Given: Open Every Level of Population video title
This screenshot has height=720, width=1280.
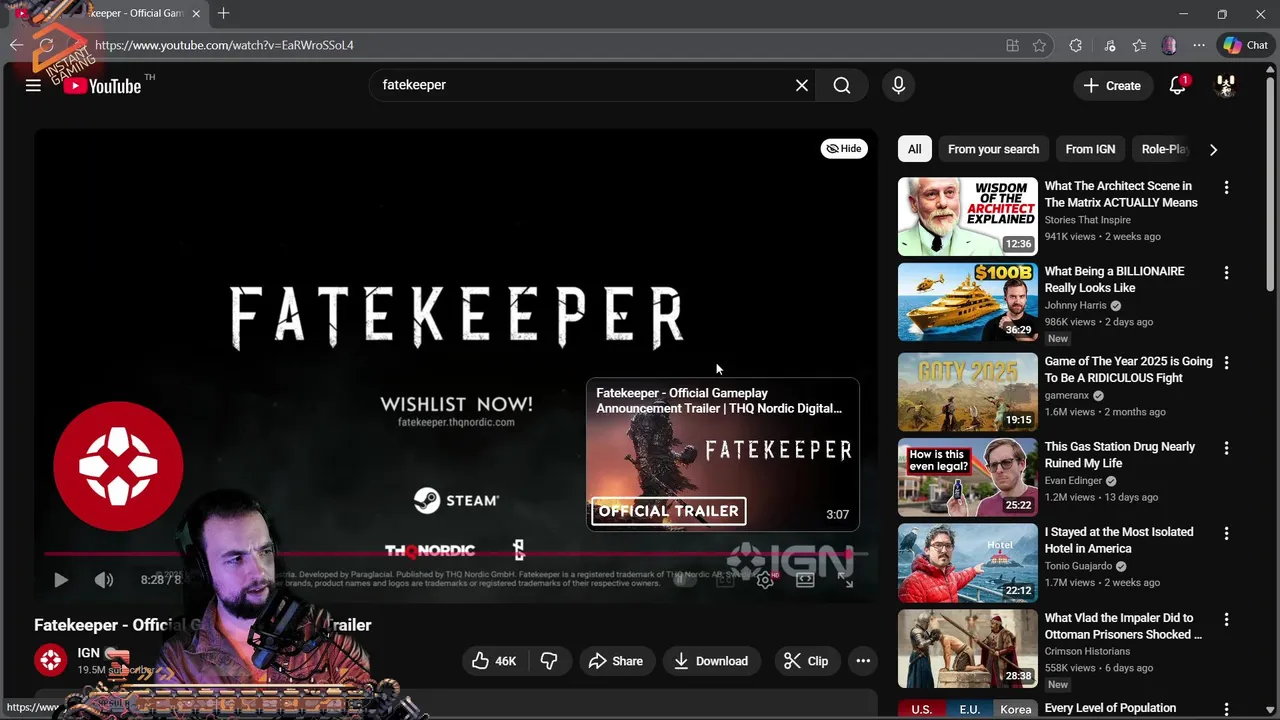Looking at the screenshot, I should point(1110,708).
